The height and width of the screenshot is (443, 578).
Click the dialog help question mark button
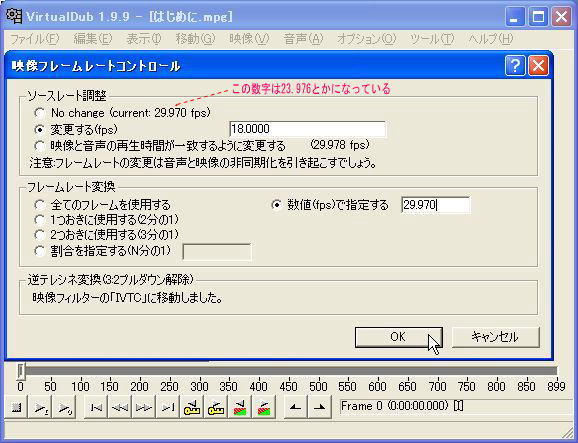click(515, 66)
